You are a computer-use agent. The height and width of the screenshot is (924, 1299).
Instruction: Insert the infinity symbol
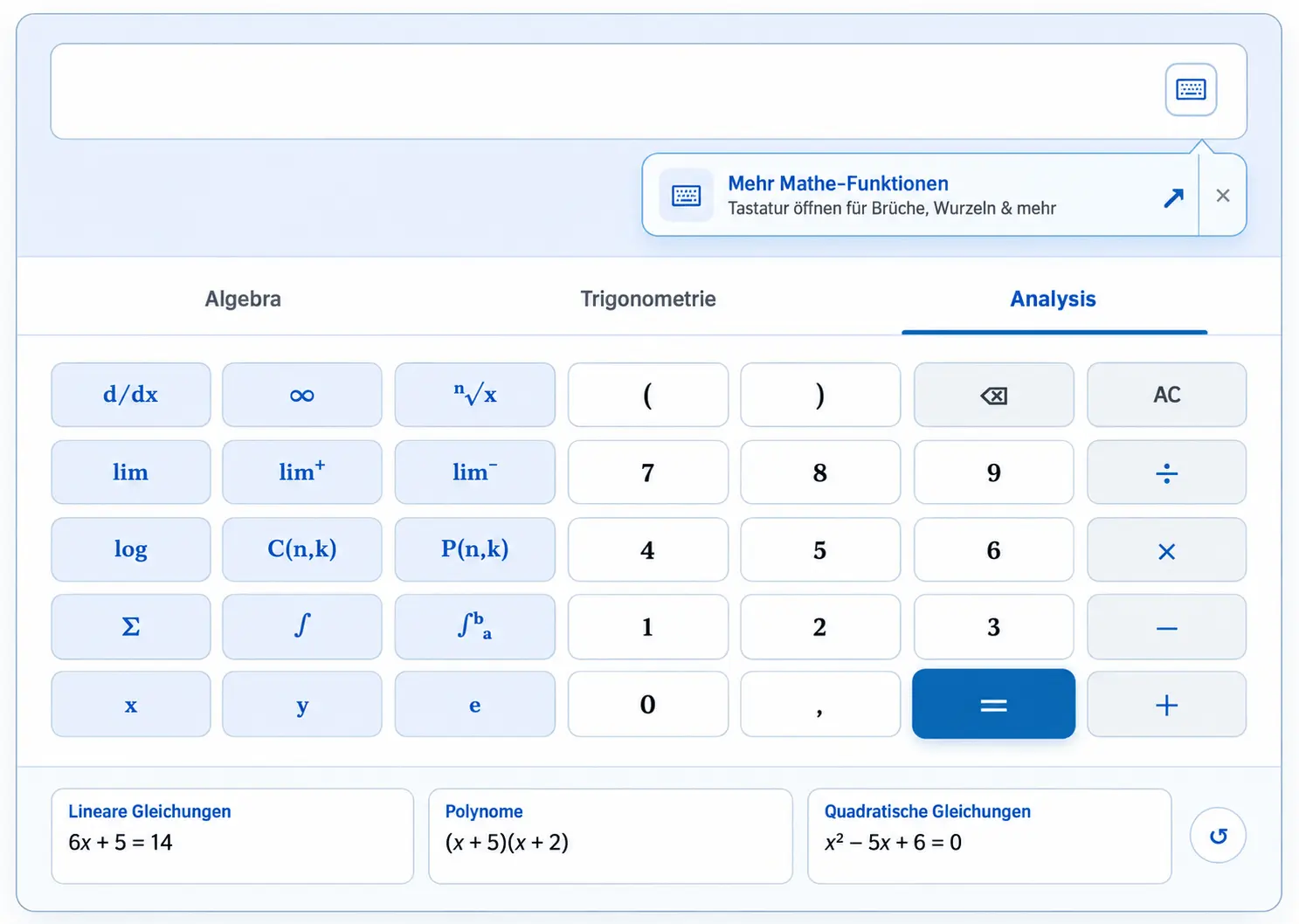click(302, 395)
